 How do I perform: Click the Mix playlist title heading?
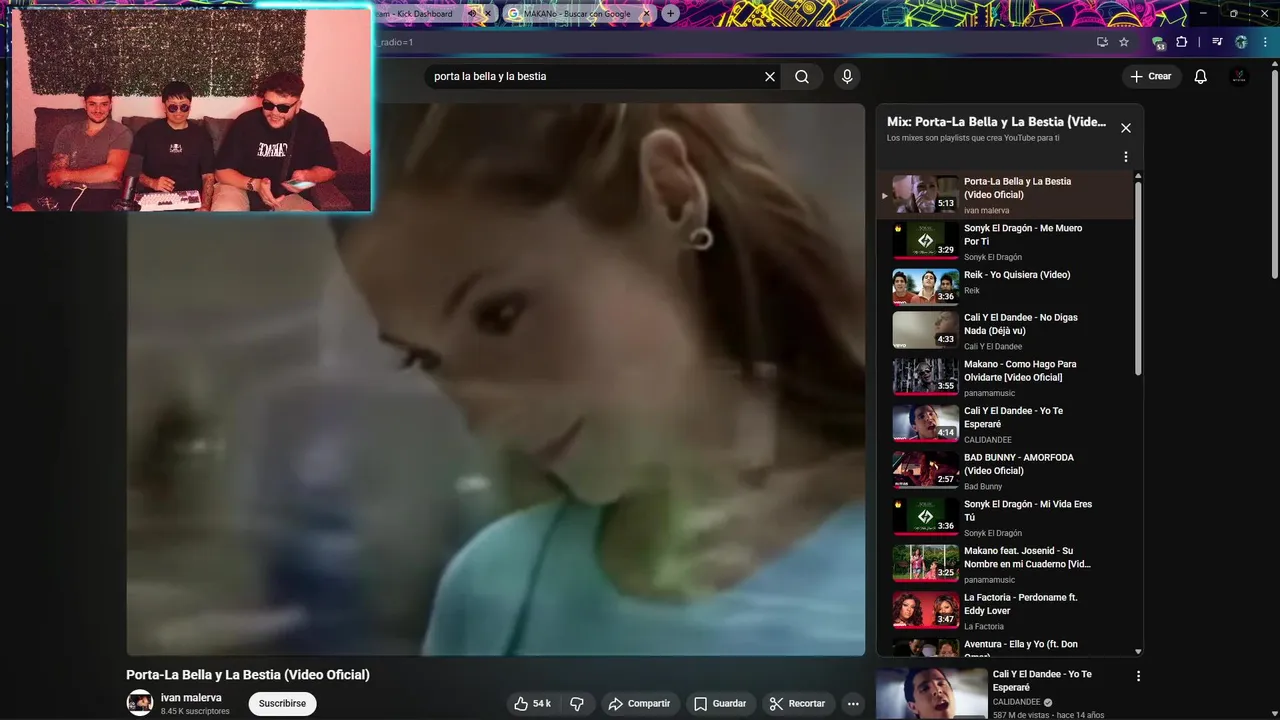coord(996,122)
